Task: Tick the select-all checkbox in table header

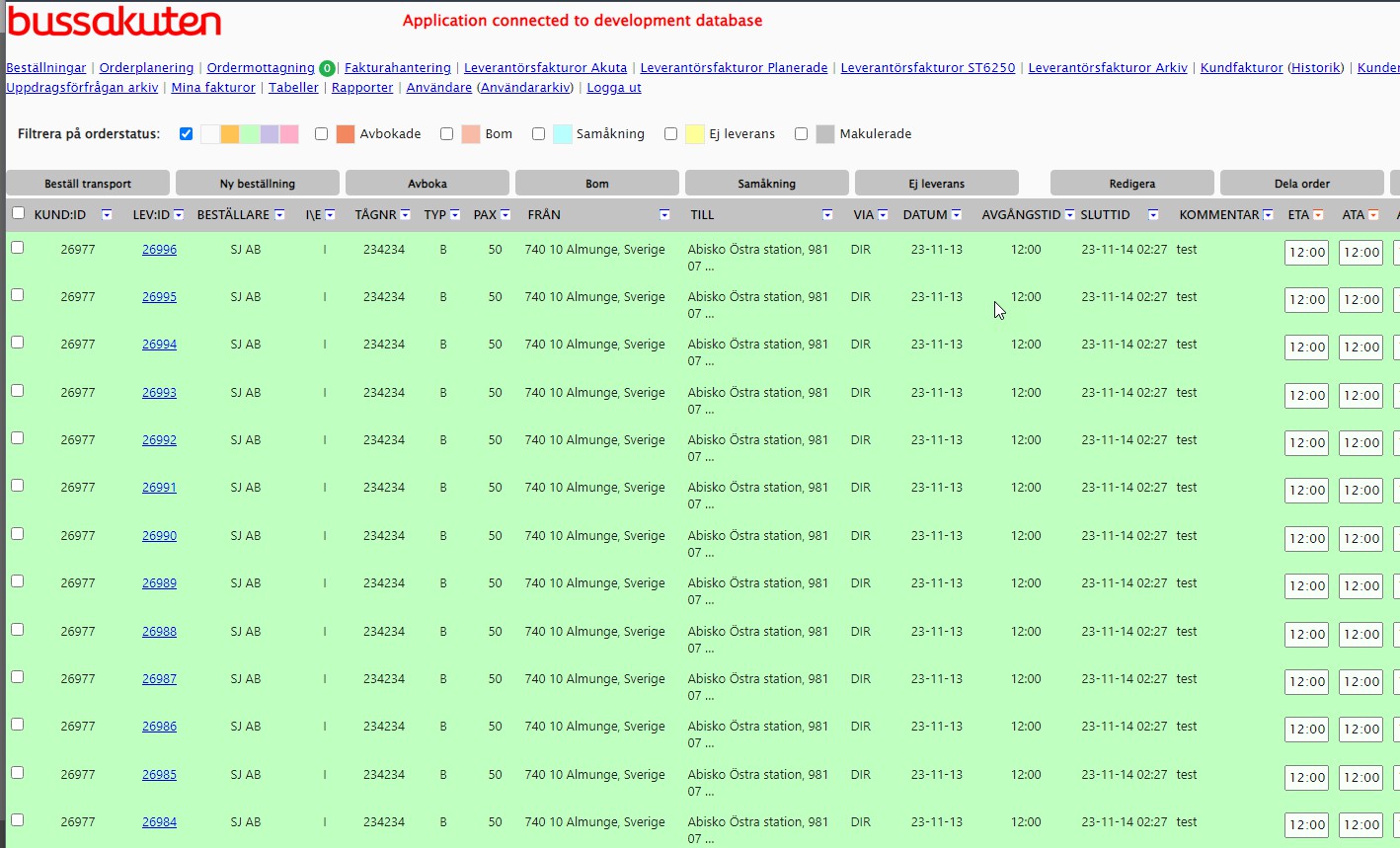Action: (18, 213)
